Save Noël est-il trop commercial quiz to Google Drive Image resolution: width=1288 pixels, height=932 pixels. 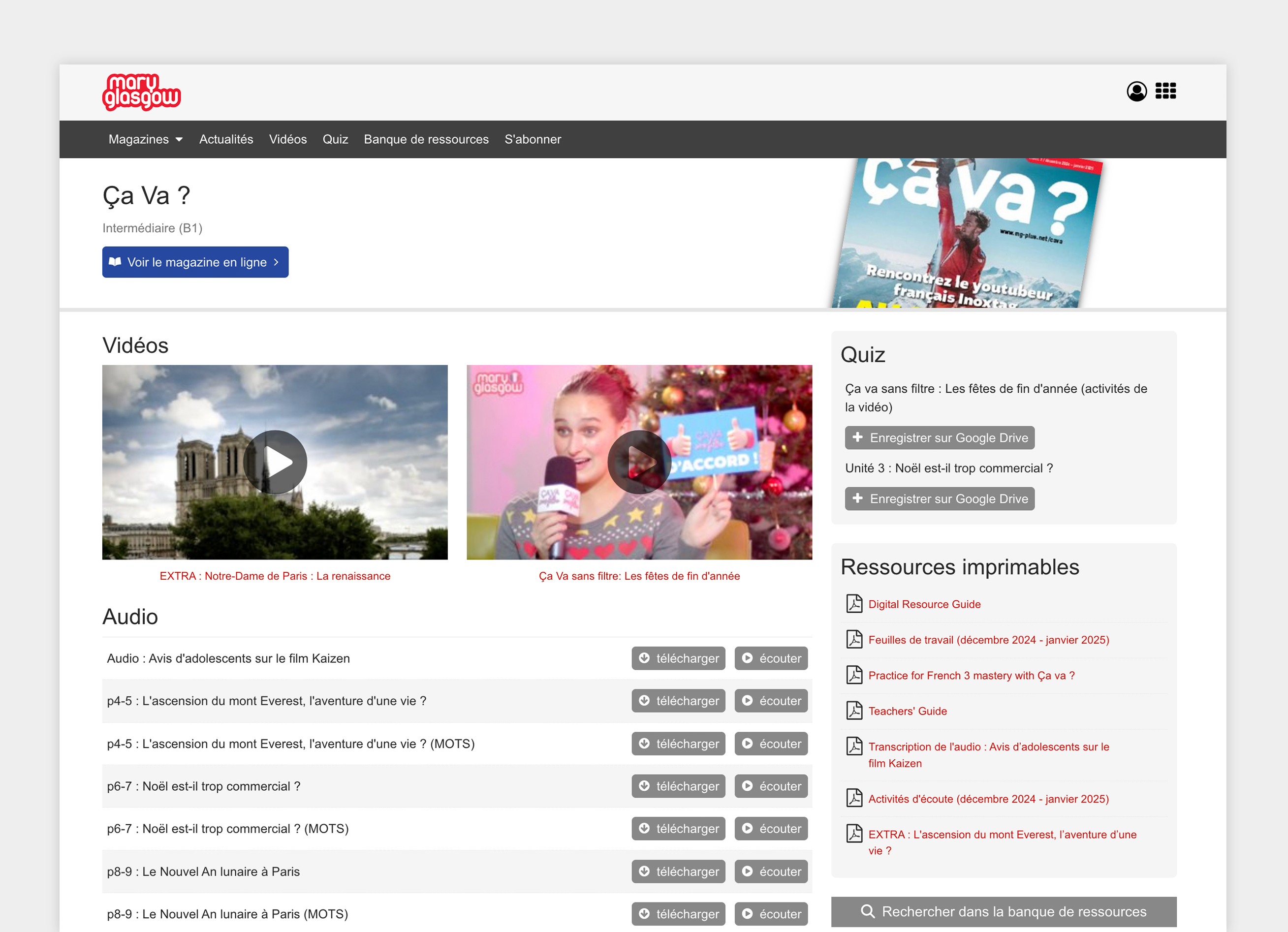[x=940, y=498]
